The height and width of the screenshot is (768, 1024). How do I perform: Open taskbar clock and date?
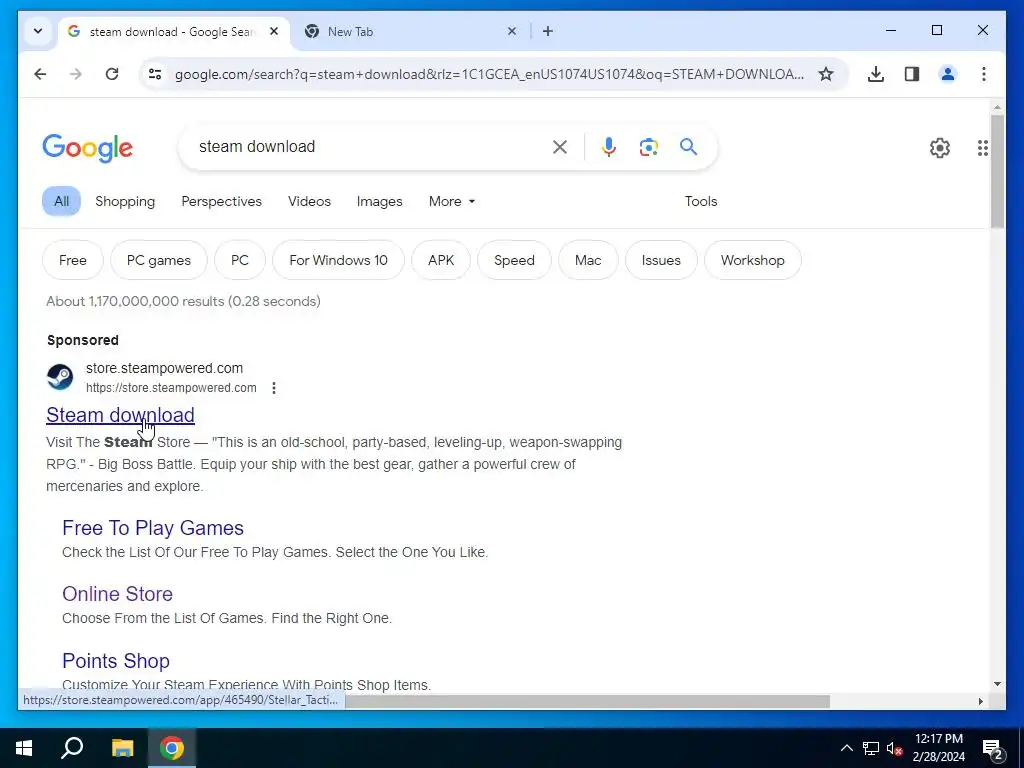(938, 748)
